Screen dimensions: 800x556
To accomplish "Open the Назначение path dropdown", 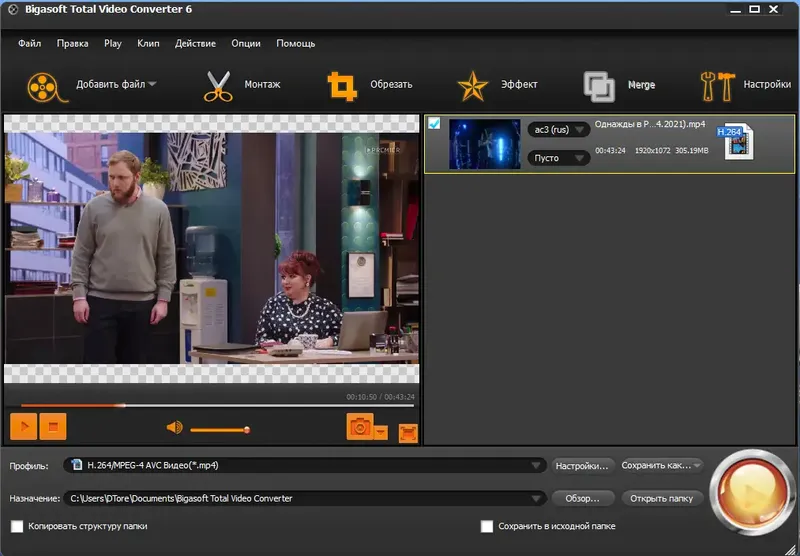I will coord(305,498).
